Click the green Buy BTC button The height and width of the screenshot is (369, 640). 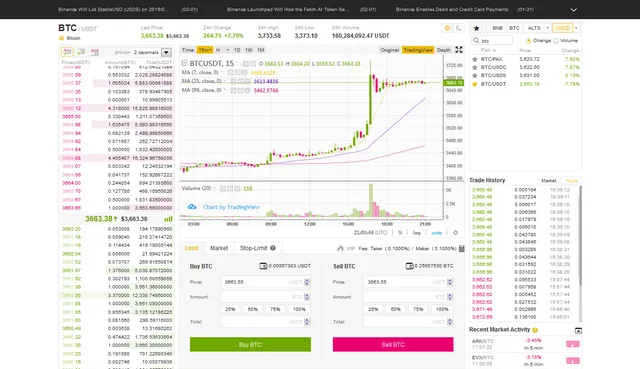[x=250, y=345]
